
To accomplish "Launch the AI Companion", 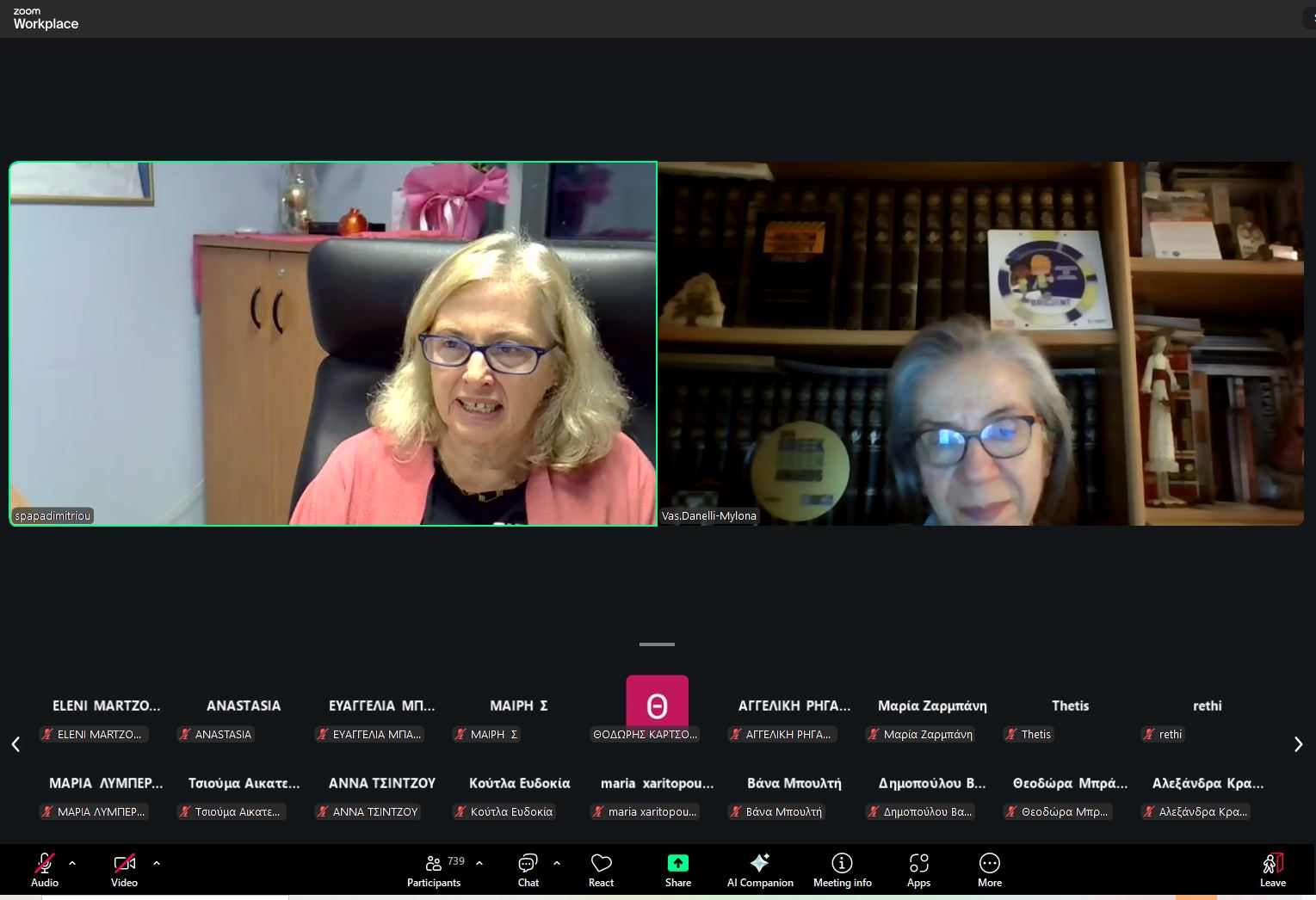I will coord(759,869).
